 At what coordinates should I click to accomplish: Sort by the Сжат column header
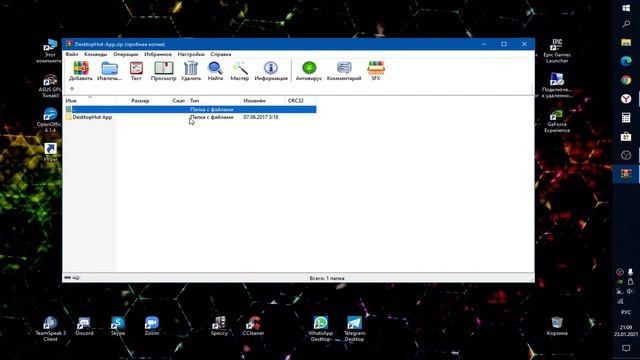pos(178,100)
